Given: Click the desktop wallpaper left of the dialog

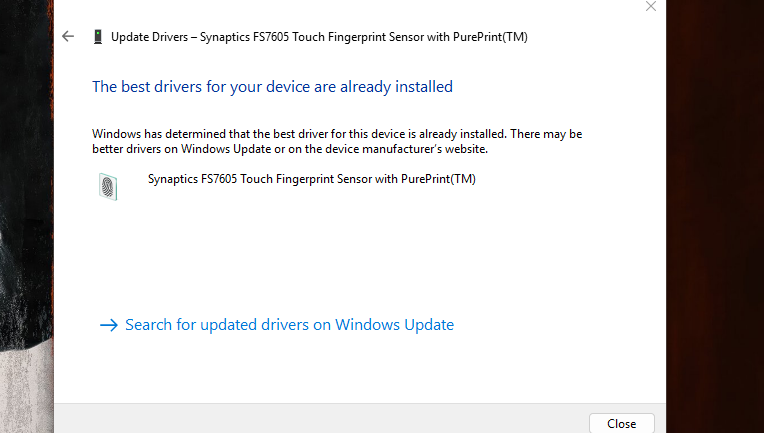Looking at the screenshot, I should [x=26, y=200].
